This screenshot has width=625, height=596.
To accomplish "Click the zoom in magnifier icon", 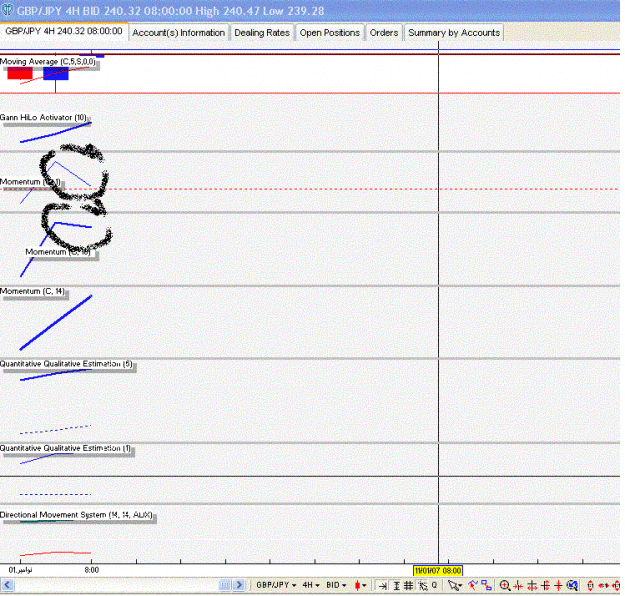I will [505, 586].
